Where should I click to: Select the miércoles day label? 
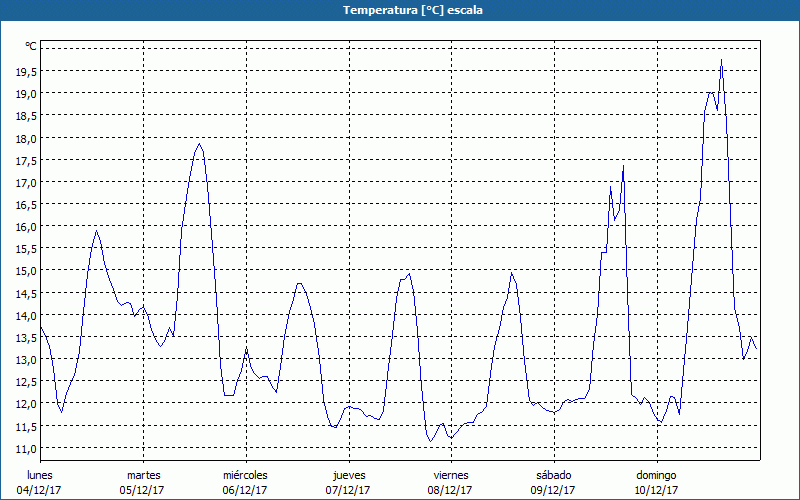[245, 474]
